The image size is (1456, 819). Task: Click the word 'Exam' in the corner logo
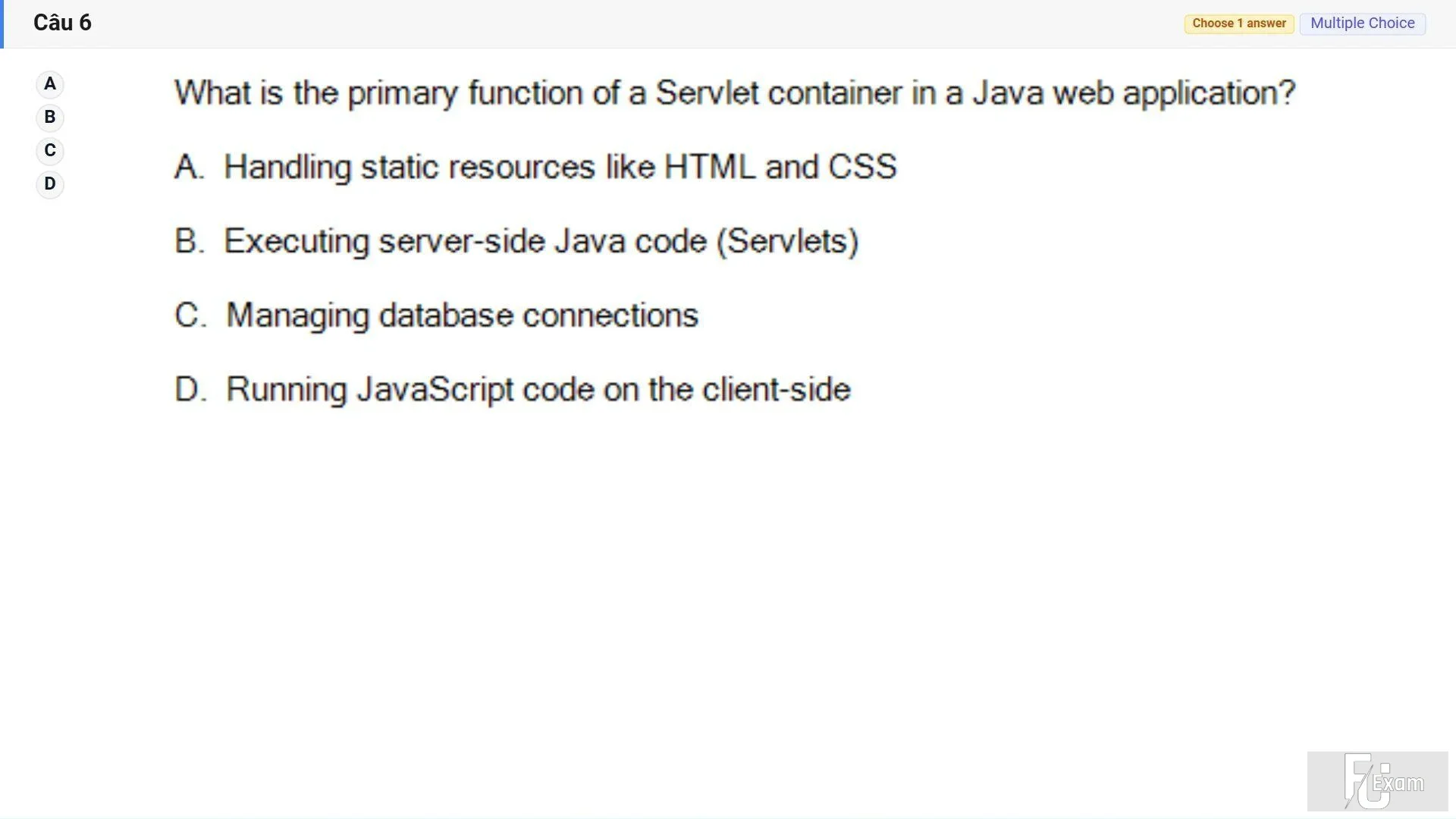(1398, 783)
